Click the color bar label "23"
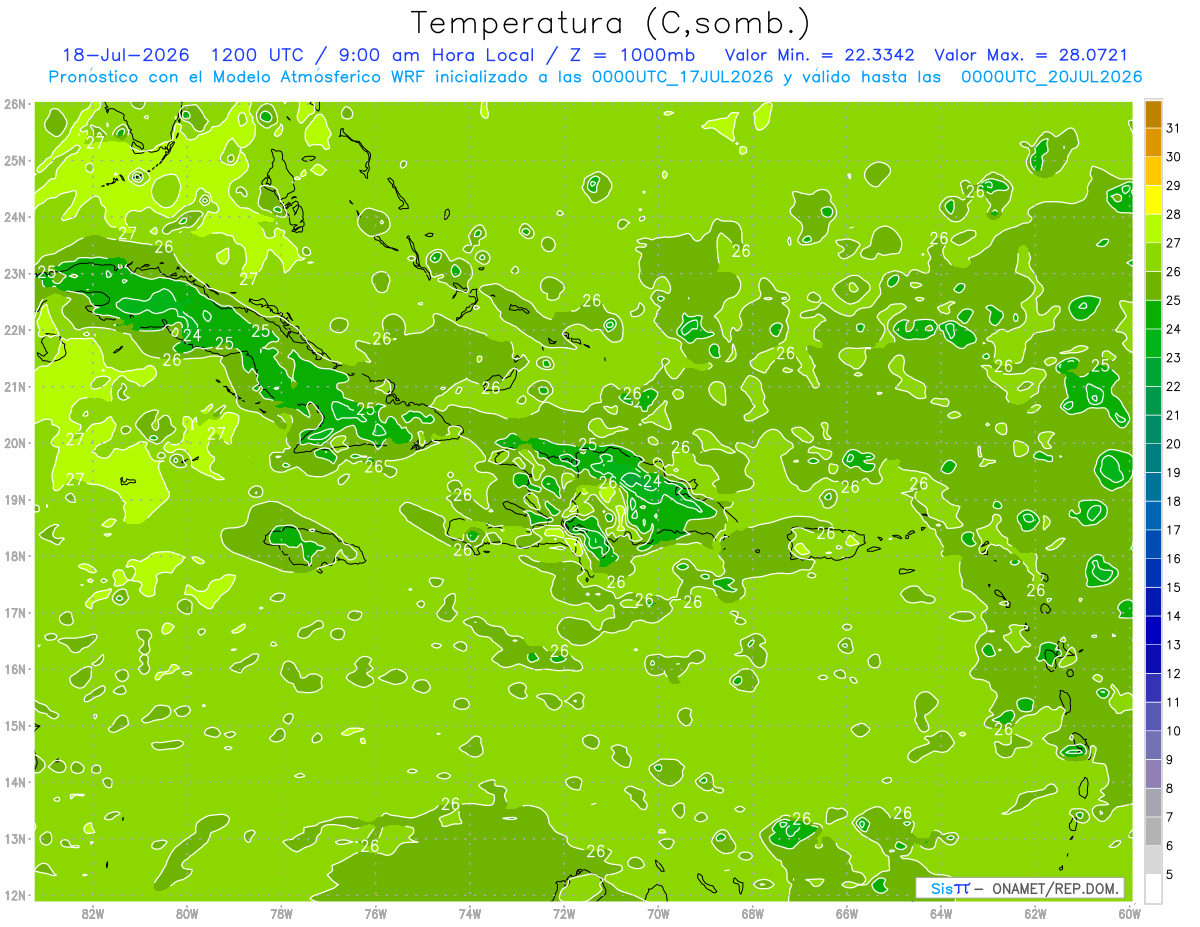 click(1174, 358)
